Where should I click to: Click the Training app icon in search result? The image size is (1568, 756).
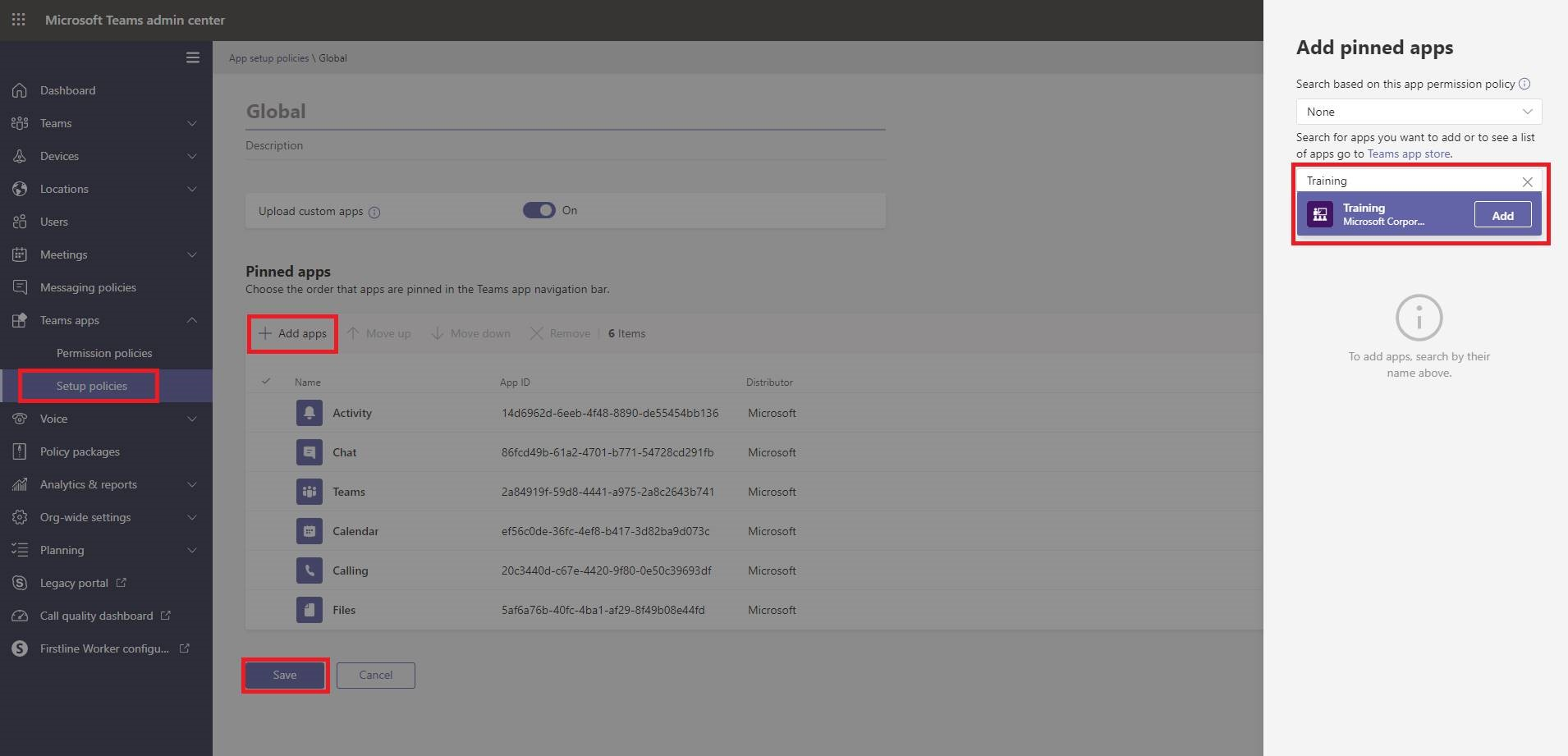(1320, 214)
